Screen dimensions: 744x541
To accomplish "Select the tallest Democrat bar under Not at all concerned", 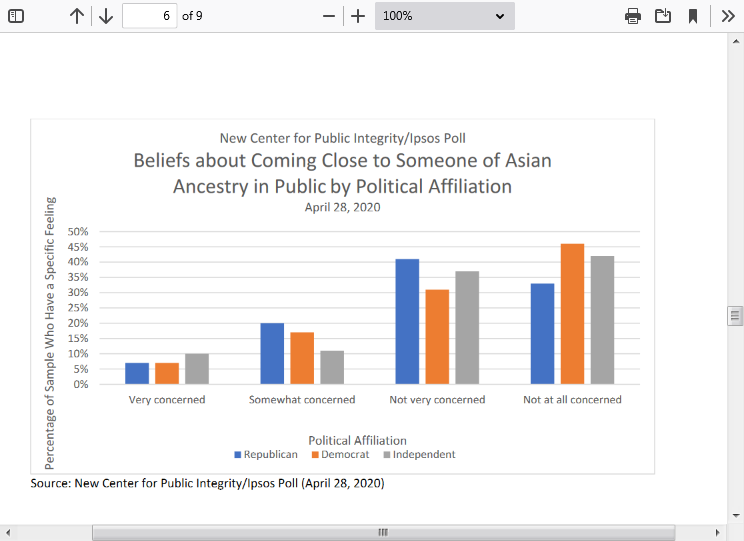I will [572, 314].
